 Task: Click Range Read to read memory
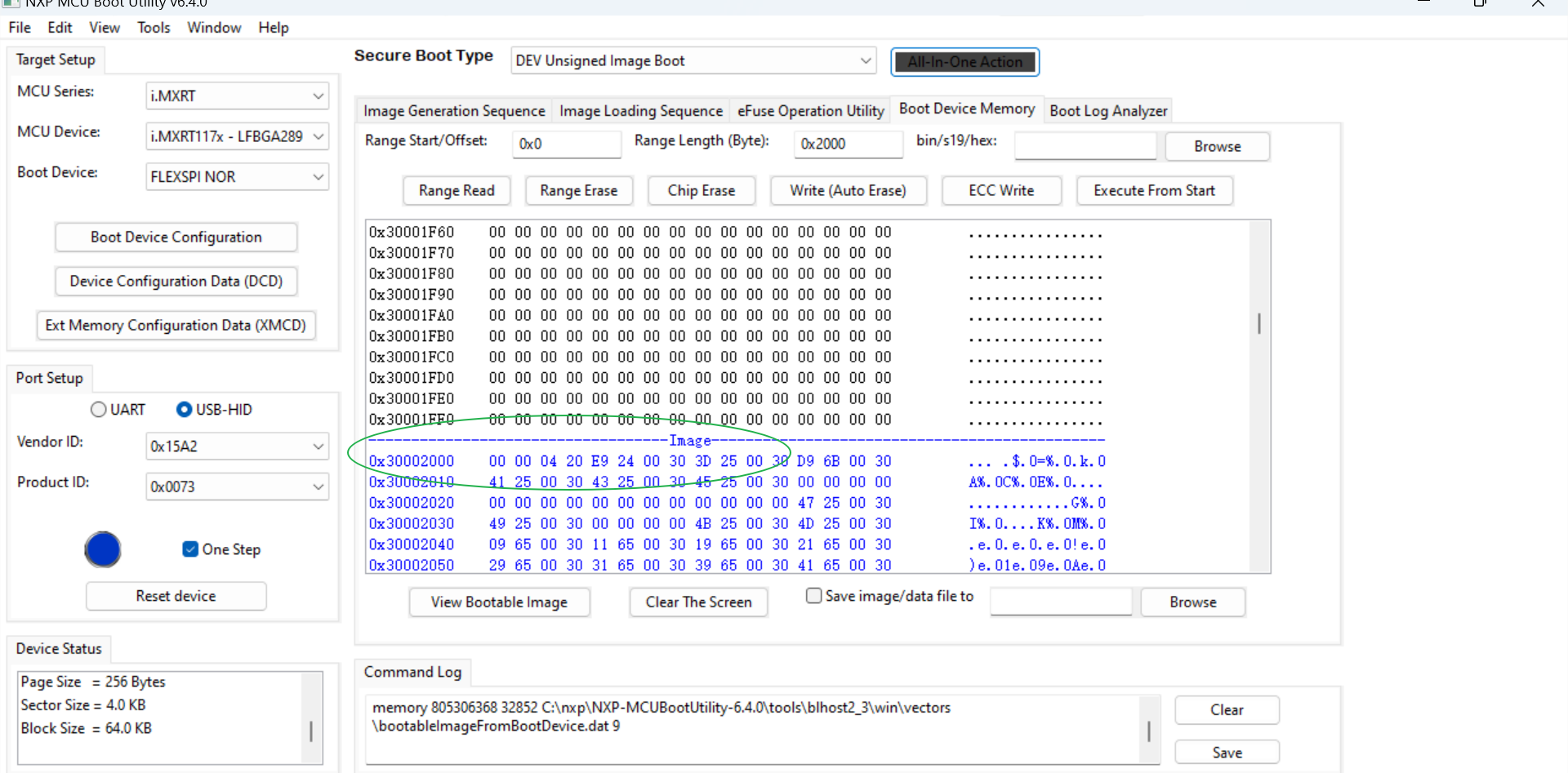click(457, 190)
